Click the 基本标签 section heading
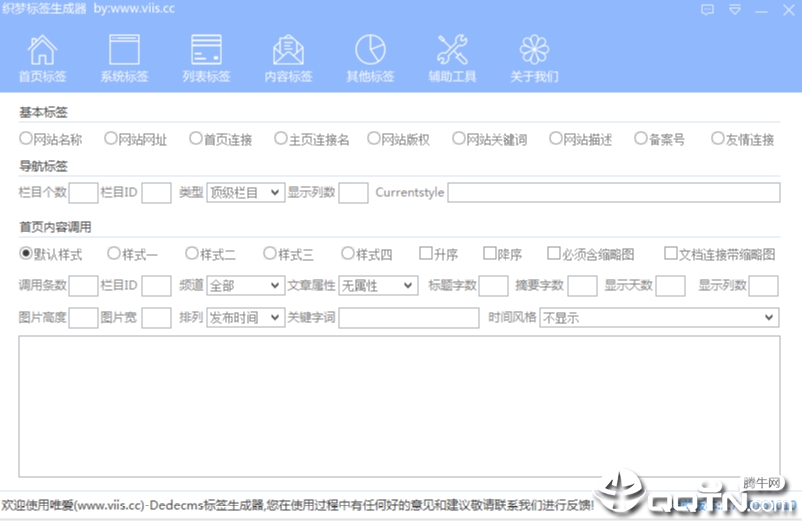The width and height of the screenshot is (802, 521). (43, 112)
